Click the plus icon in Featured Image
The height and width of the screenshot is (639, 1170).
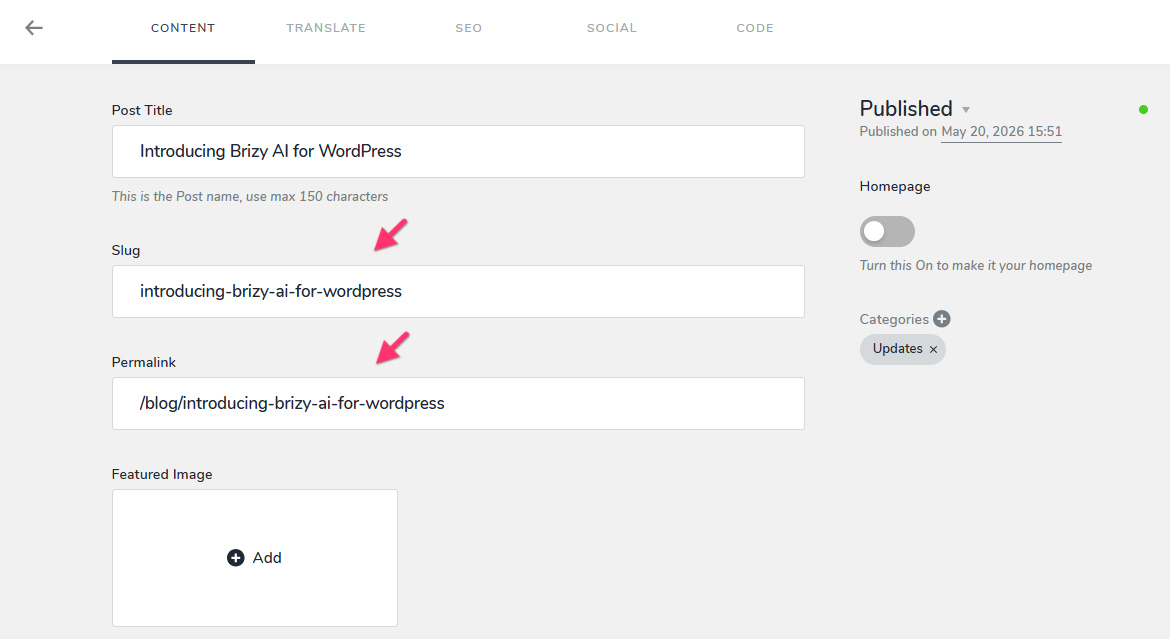click(x=236, y=558)
